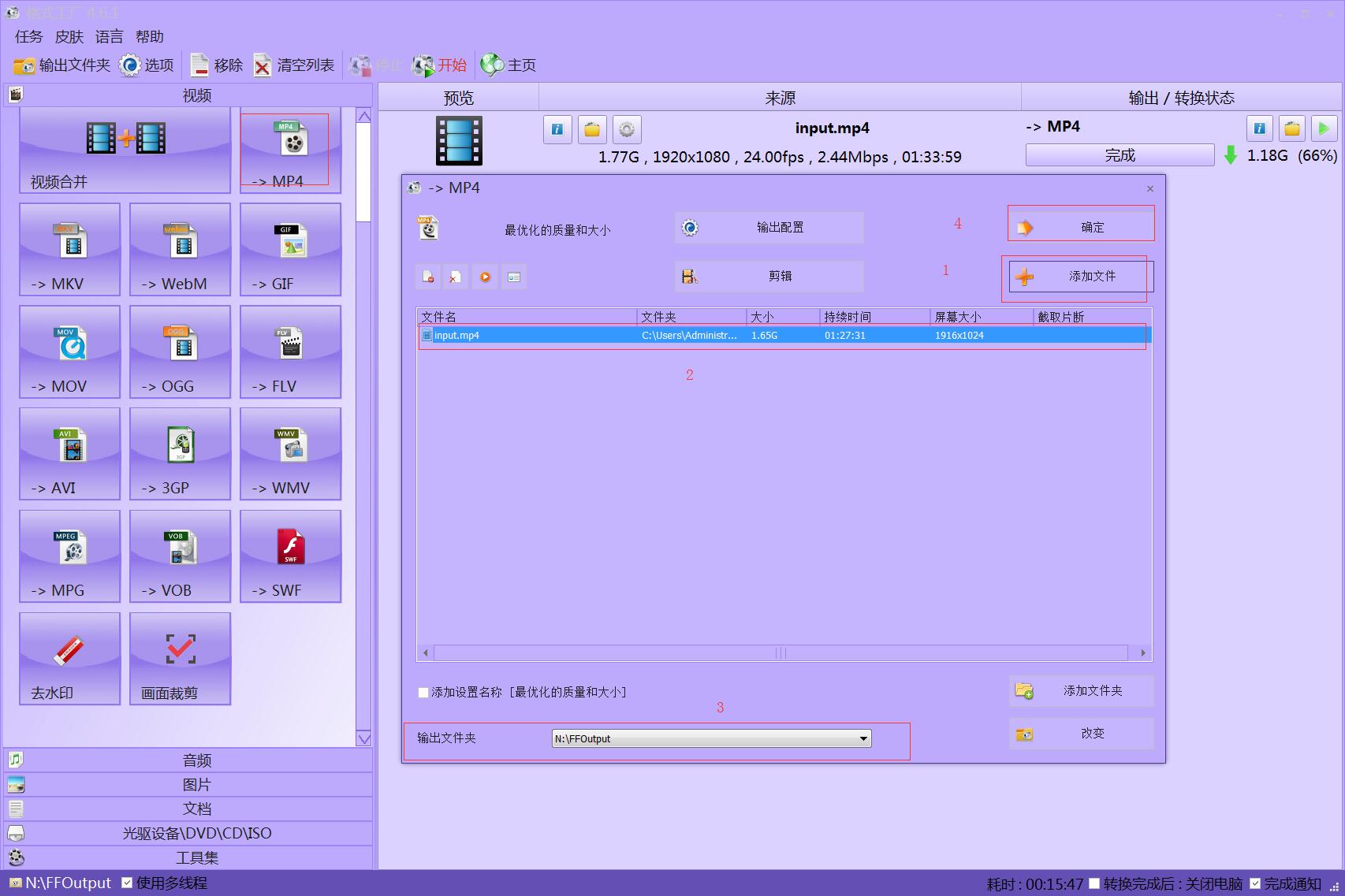This screenshot has height=896, width=1345.
Task: Open the 画面裁剪 screen crop tool
Action: (x=180, y=659)
